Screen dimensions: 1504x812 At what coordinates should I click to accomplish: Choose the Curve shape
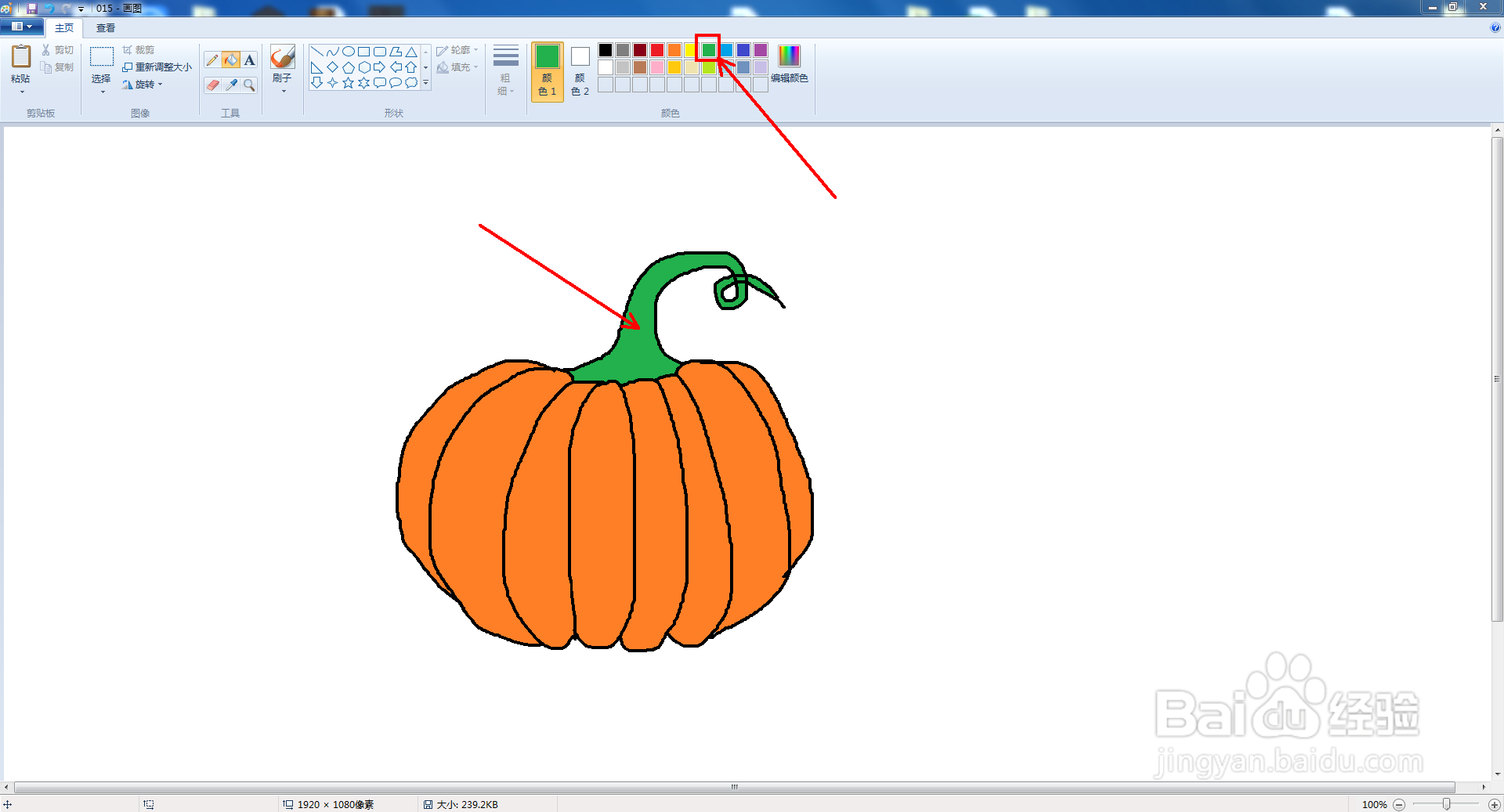(x=333, y=52)
